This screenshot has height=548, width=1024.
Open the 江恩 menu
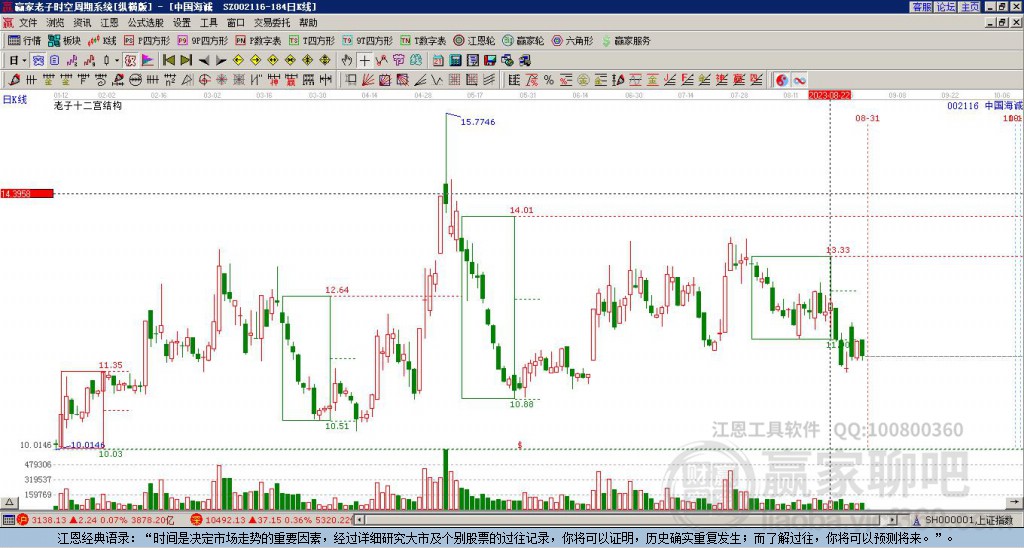pos(109,23)
